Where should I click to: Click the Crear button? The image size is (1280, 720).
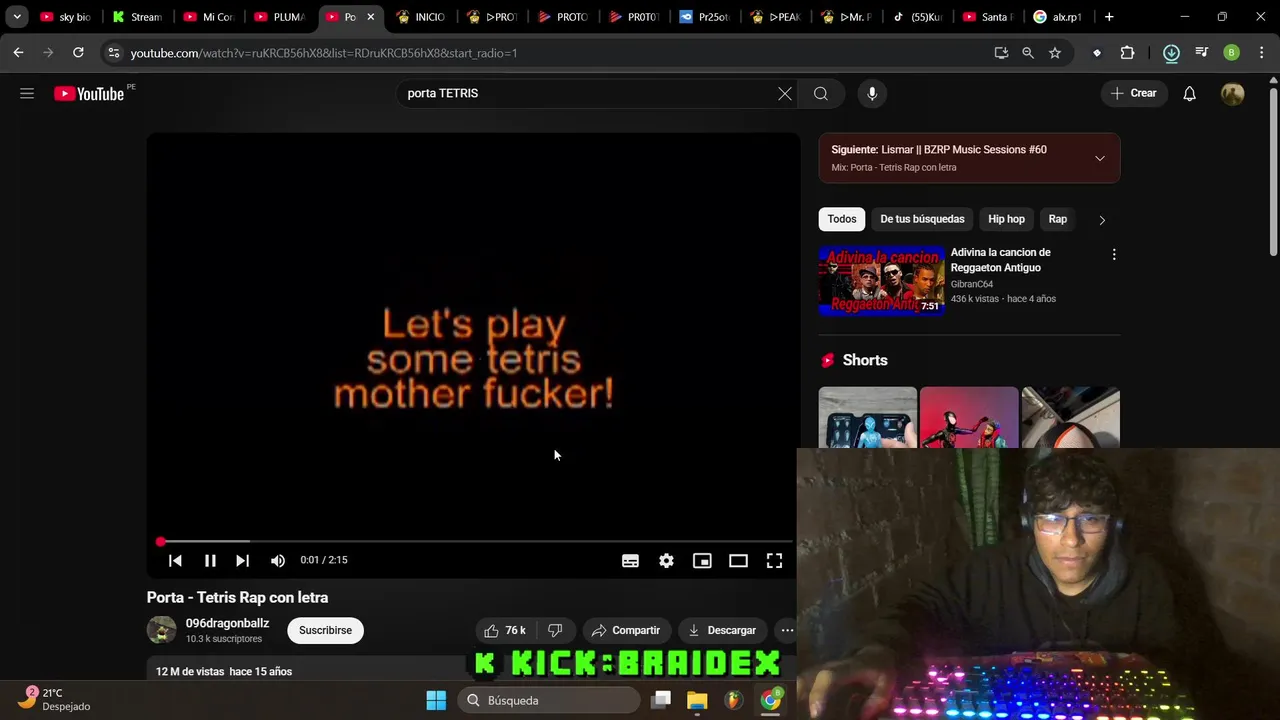point(1133,93)
